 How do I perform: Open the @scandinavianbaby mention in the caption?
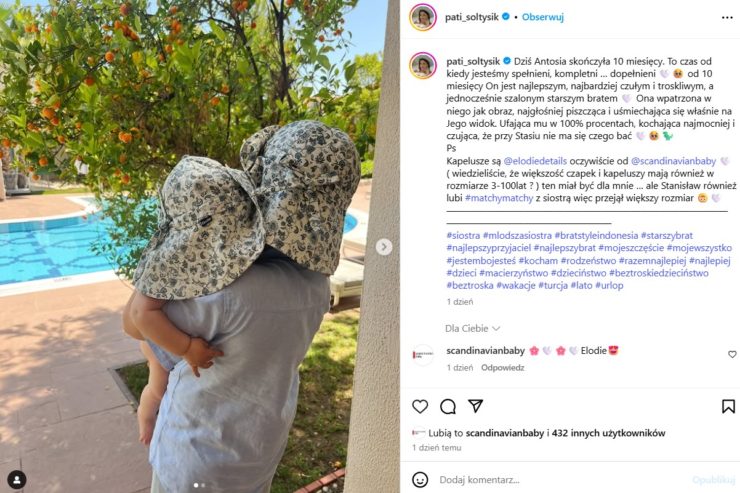pos(673,161)
